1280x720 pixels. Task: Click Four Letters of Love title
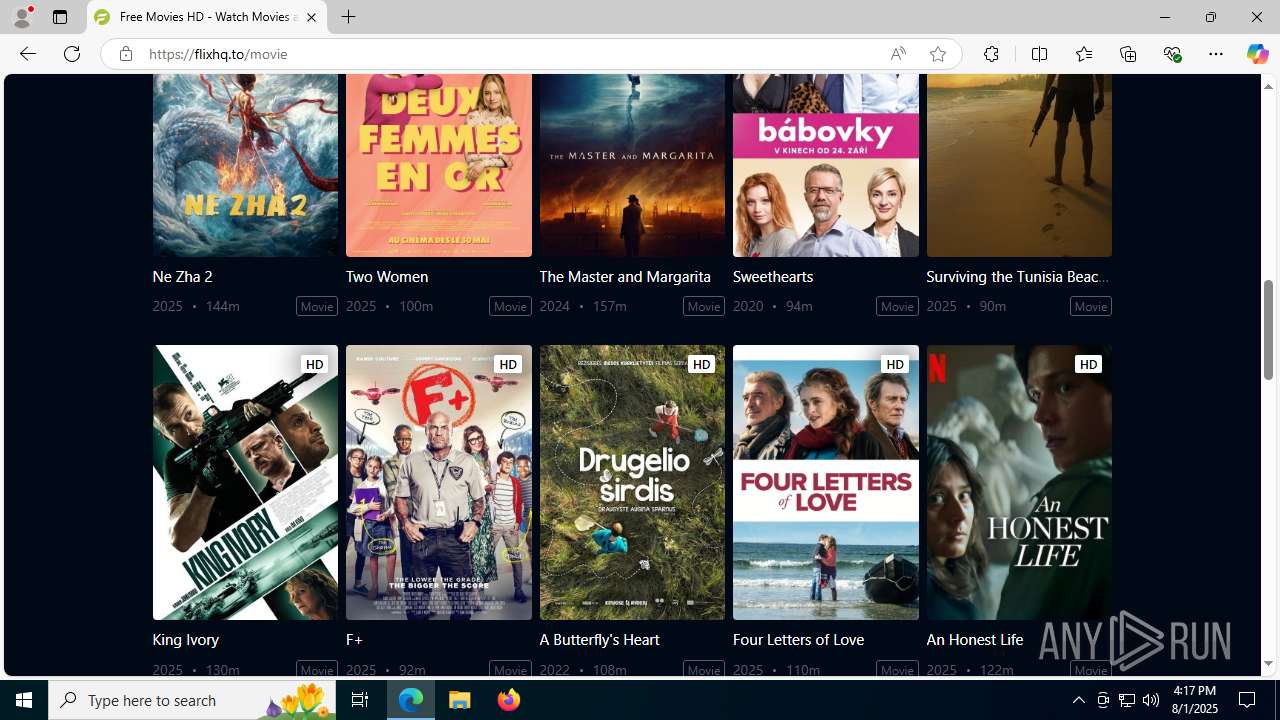[x=798, y=639]
